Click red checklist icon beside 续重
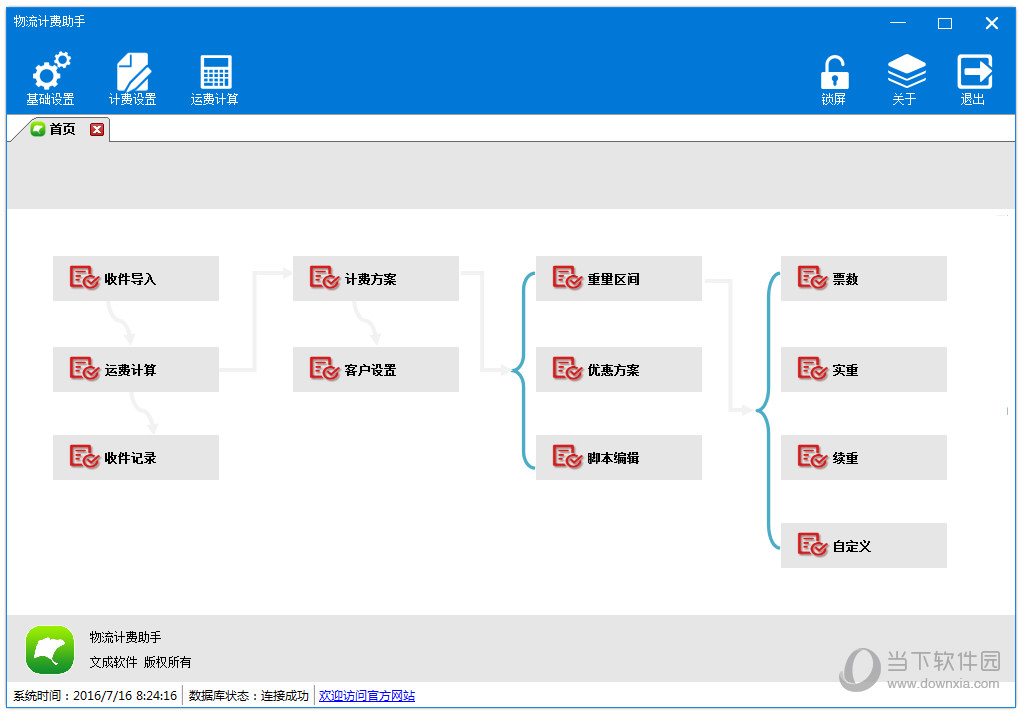This screenshot has width=1024, height=713. 812,457
